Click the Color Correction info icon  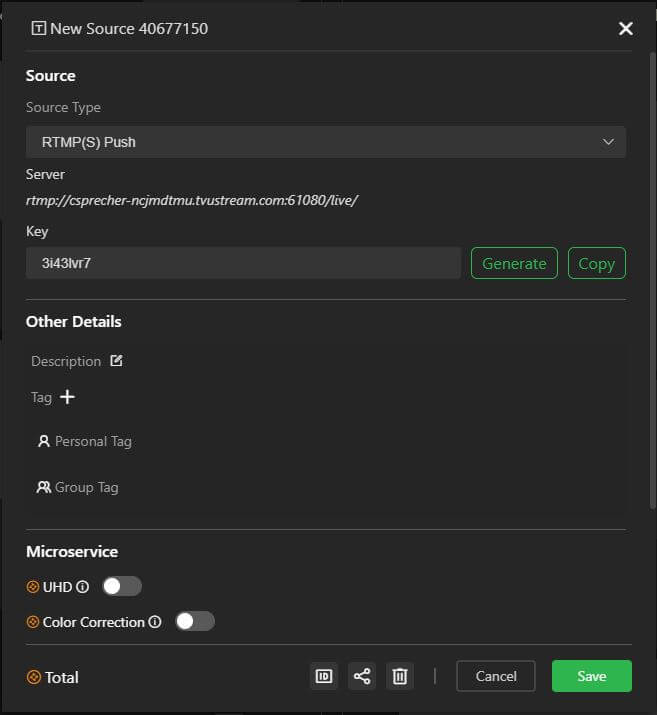155,622
